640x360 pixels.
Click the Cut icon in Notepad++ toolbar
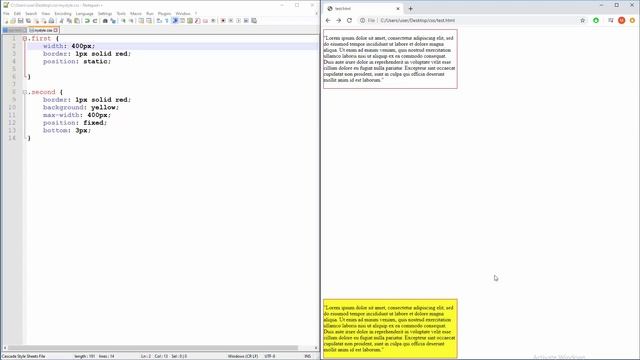pos(62,21)
